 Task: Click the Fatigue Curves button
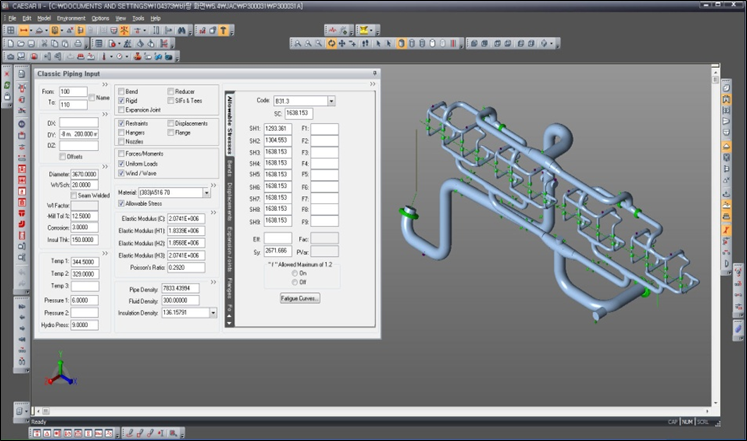pos(300,298)
